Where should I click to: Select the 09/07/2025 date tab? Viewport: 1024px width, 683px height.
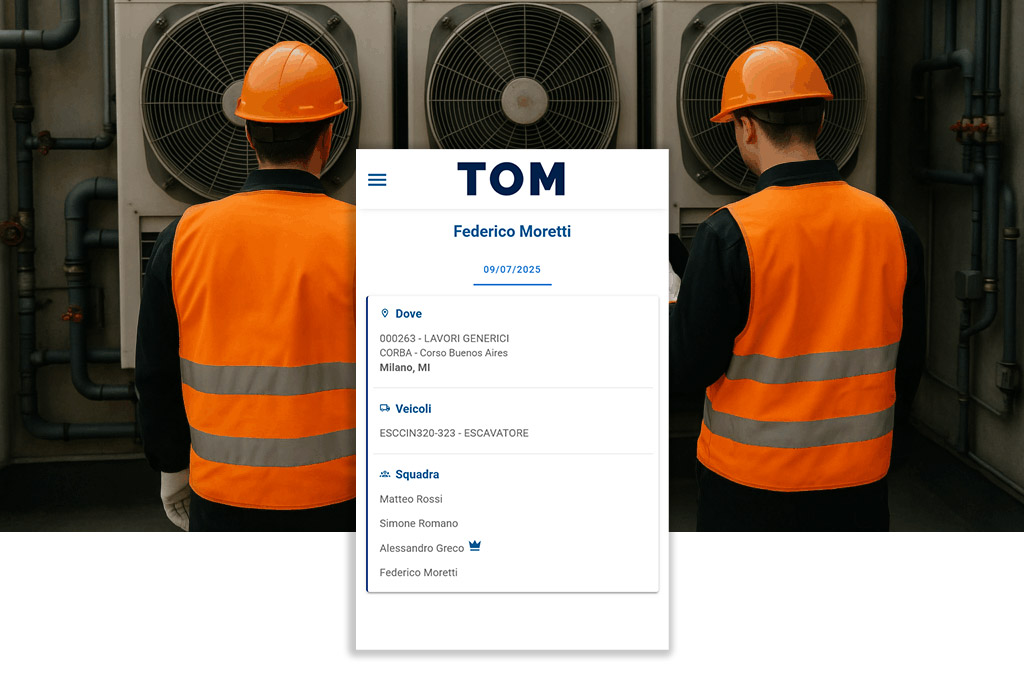coord(512,270)
